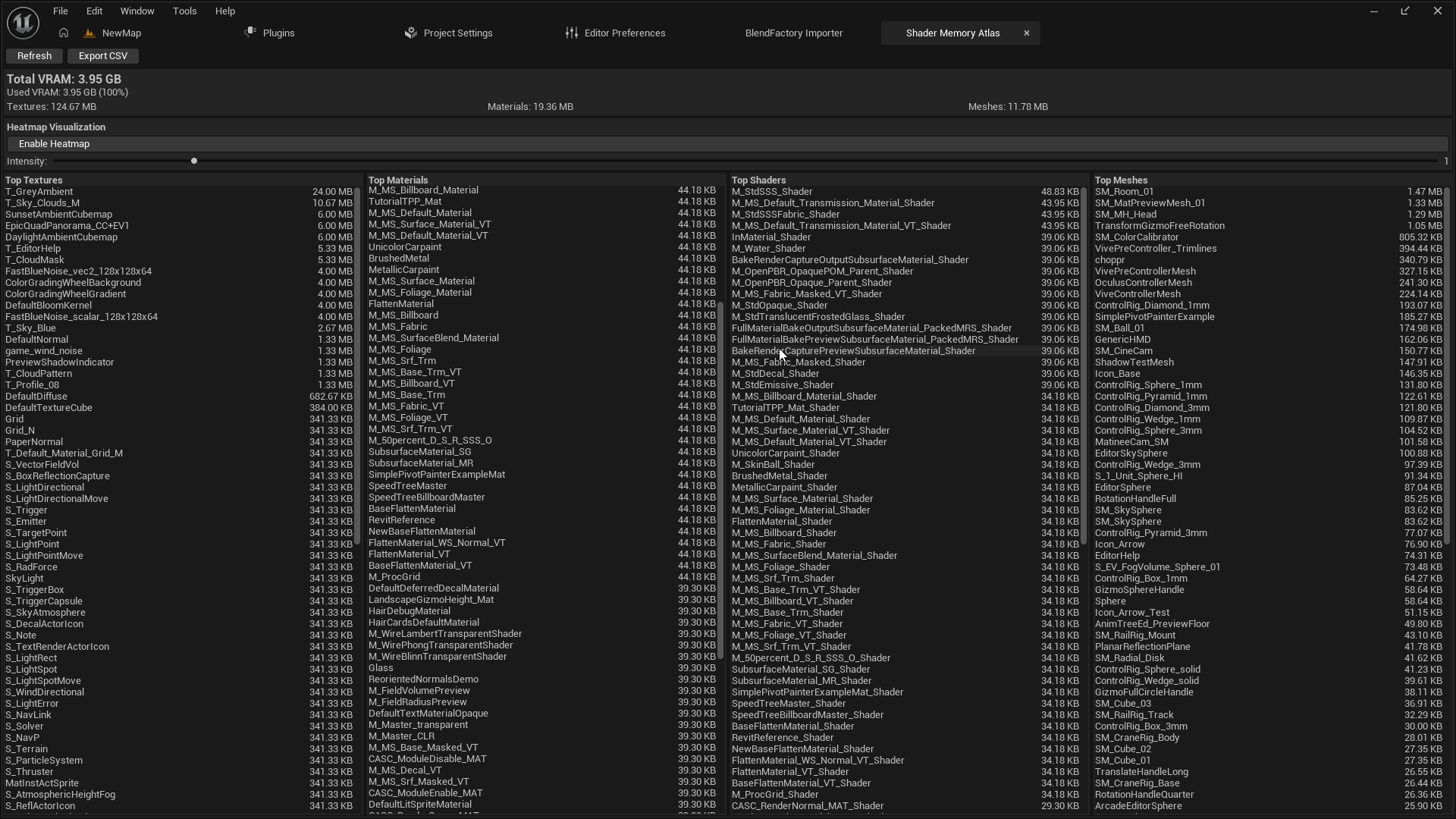
Task: Select M_StdSSS_Shader in Top Shaders
Action: (905, 192)
